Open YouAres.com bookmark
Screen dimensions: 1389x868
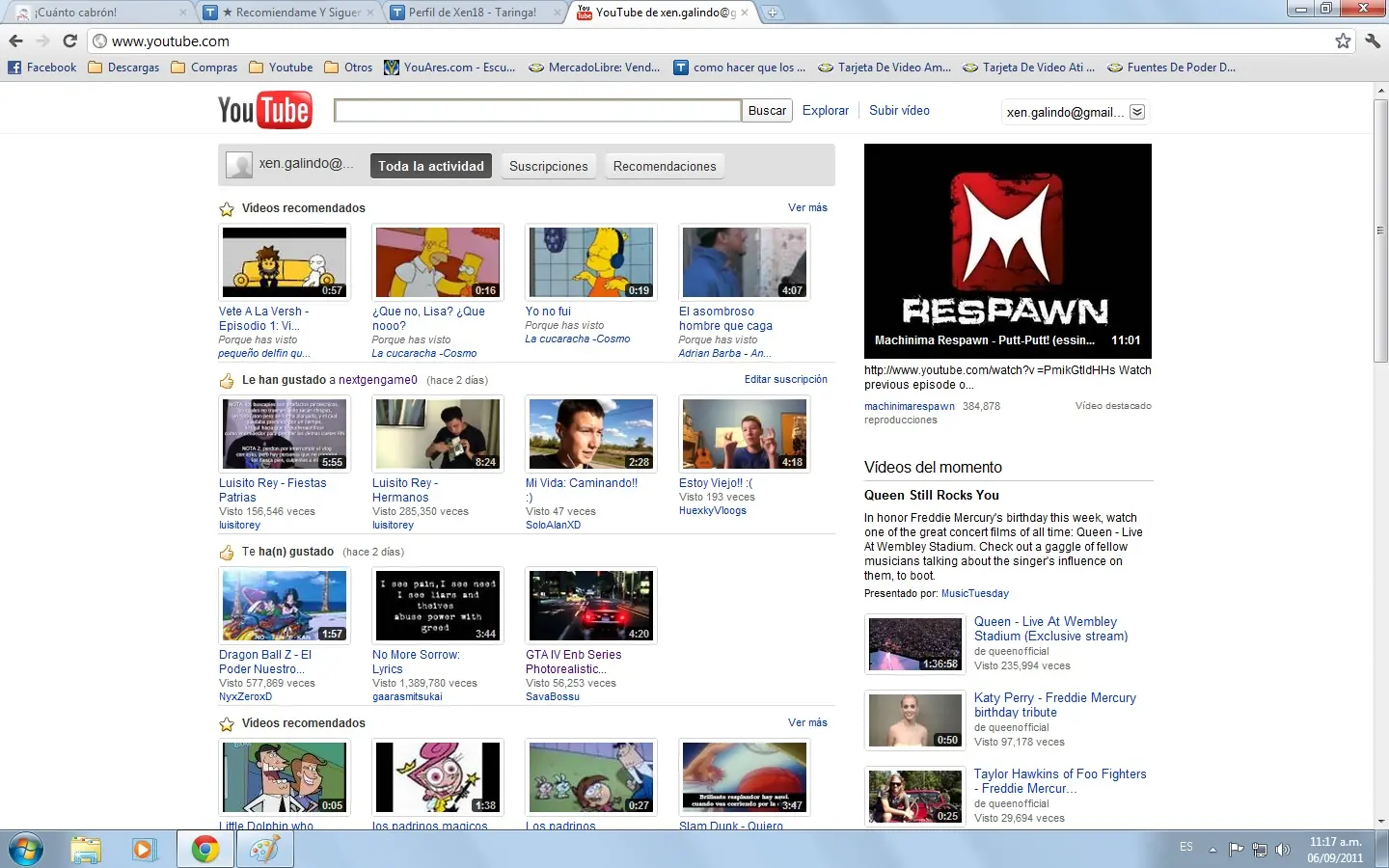(449, 68)
